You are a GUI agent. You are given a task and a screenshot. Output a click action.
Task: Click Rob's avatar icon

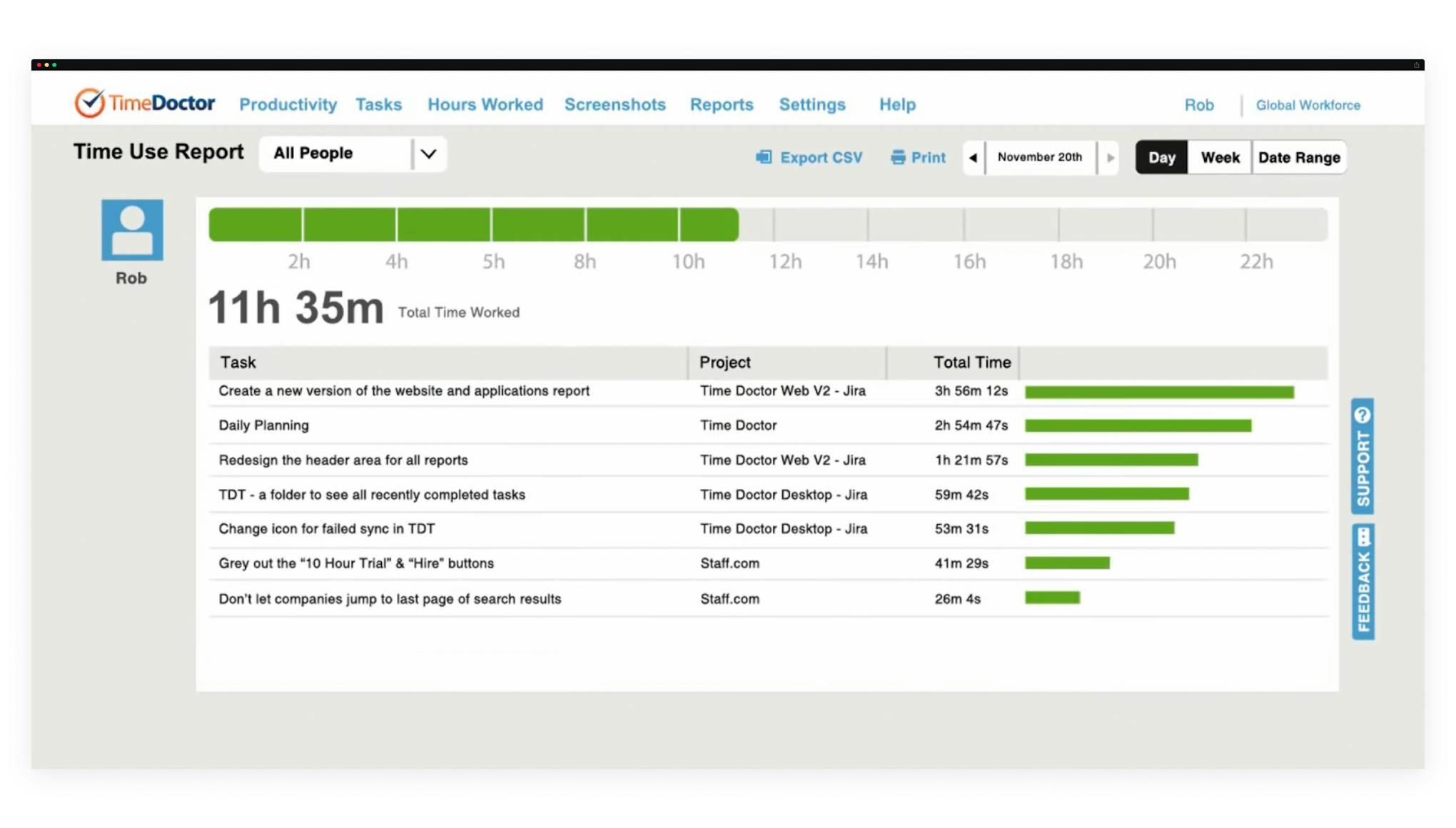[132, 230]
